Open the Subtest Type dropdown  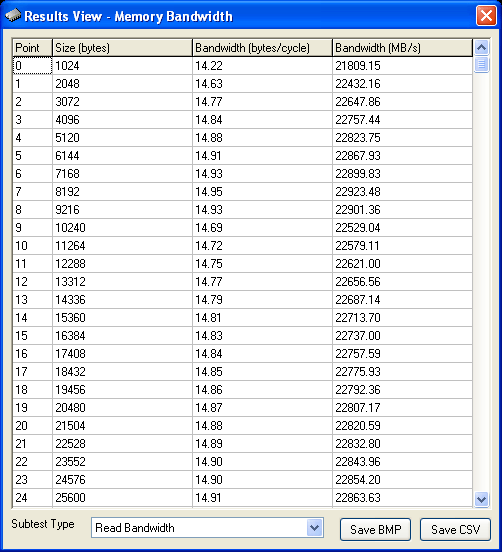(x=314, y=527)
